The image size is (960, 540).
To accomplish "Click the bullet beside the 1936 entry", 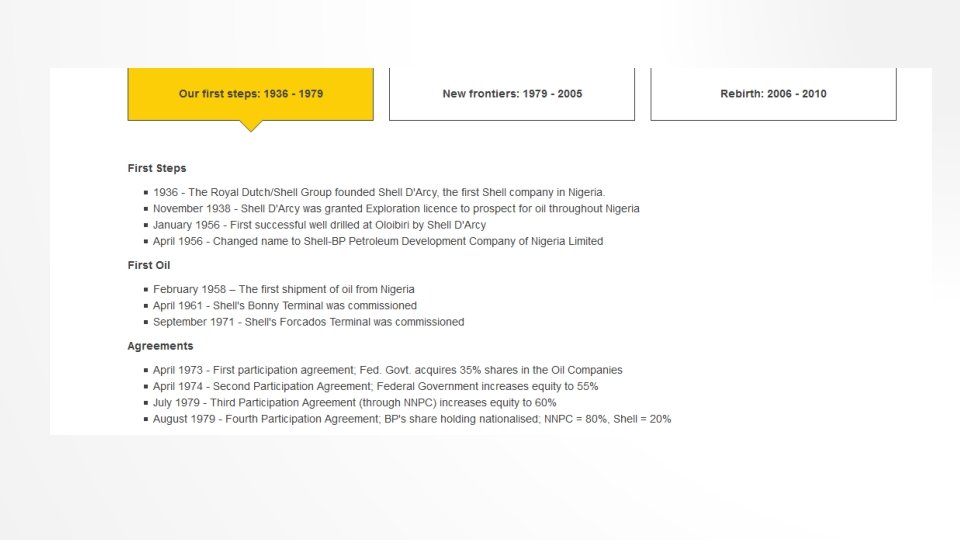I will 146,192.
